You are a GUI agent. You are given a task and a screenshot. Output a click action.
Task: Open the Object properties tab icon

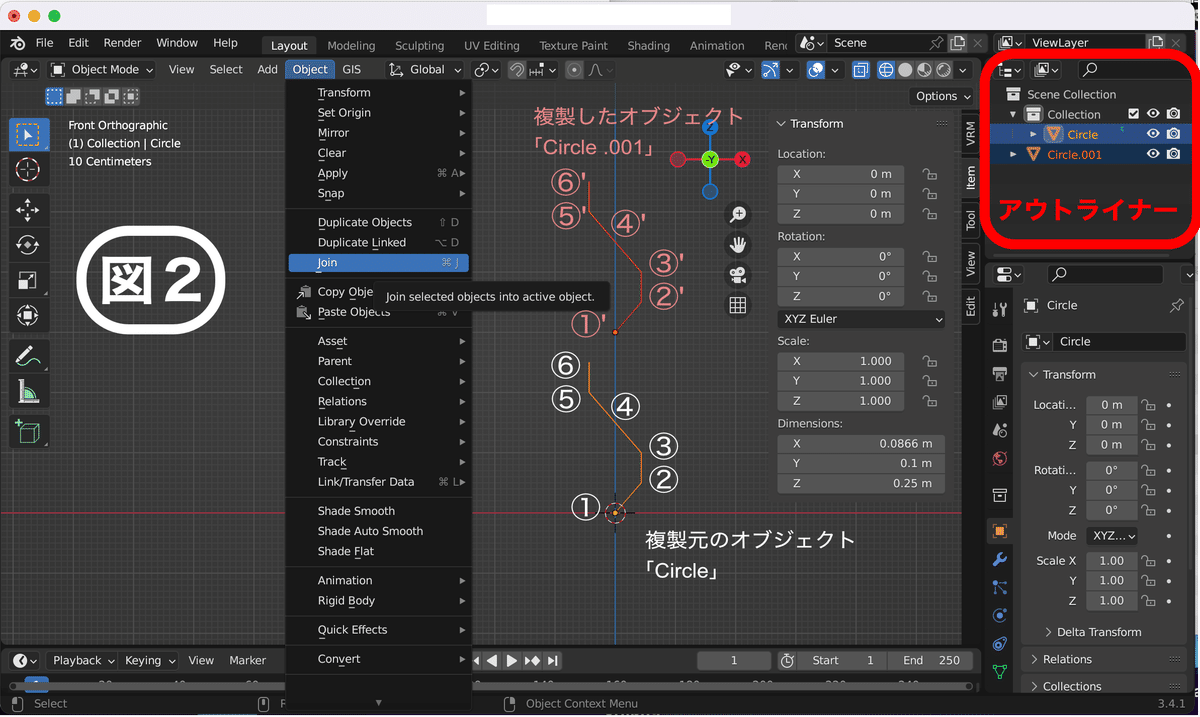tap(1000, 531)
